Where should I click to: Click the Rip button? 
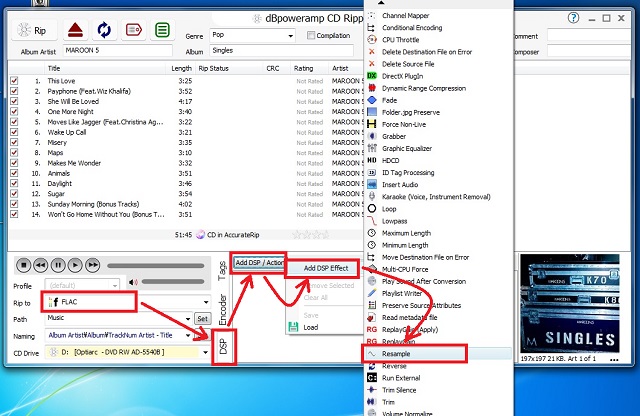[x=34, y=31]
